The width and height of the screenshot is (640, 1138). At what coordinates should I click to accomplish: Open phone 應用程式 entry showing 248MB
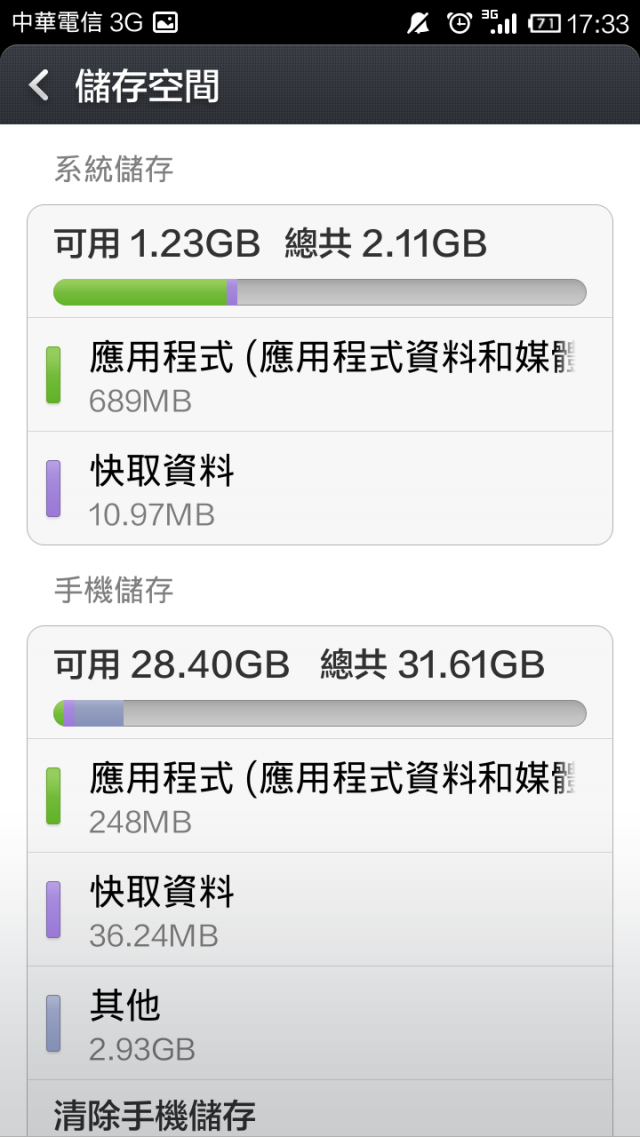pyautogui.click(x=320, y=796)
